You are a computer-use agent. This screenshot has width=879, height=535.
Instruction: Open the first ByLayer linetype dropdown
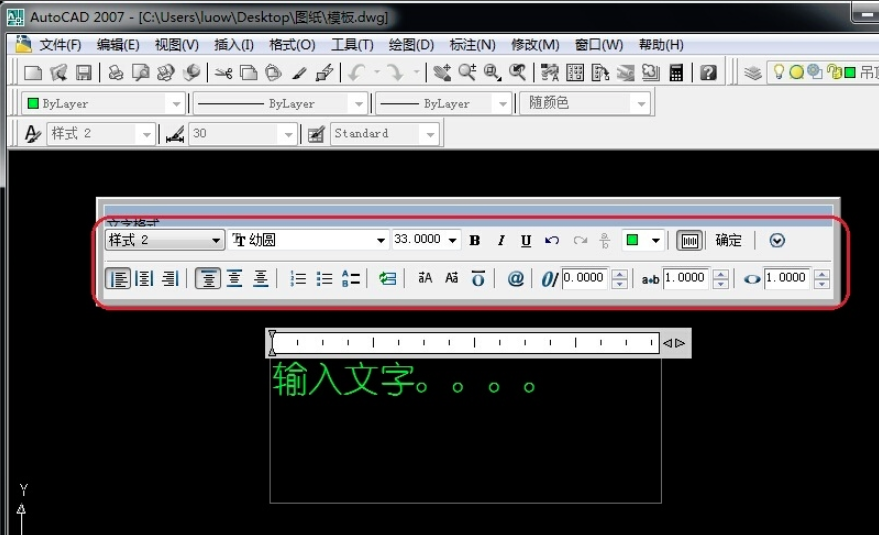(x=357, y=104)
